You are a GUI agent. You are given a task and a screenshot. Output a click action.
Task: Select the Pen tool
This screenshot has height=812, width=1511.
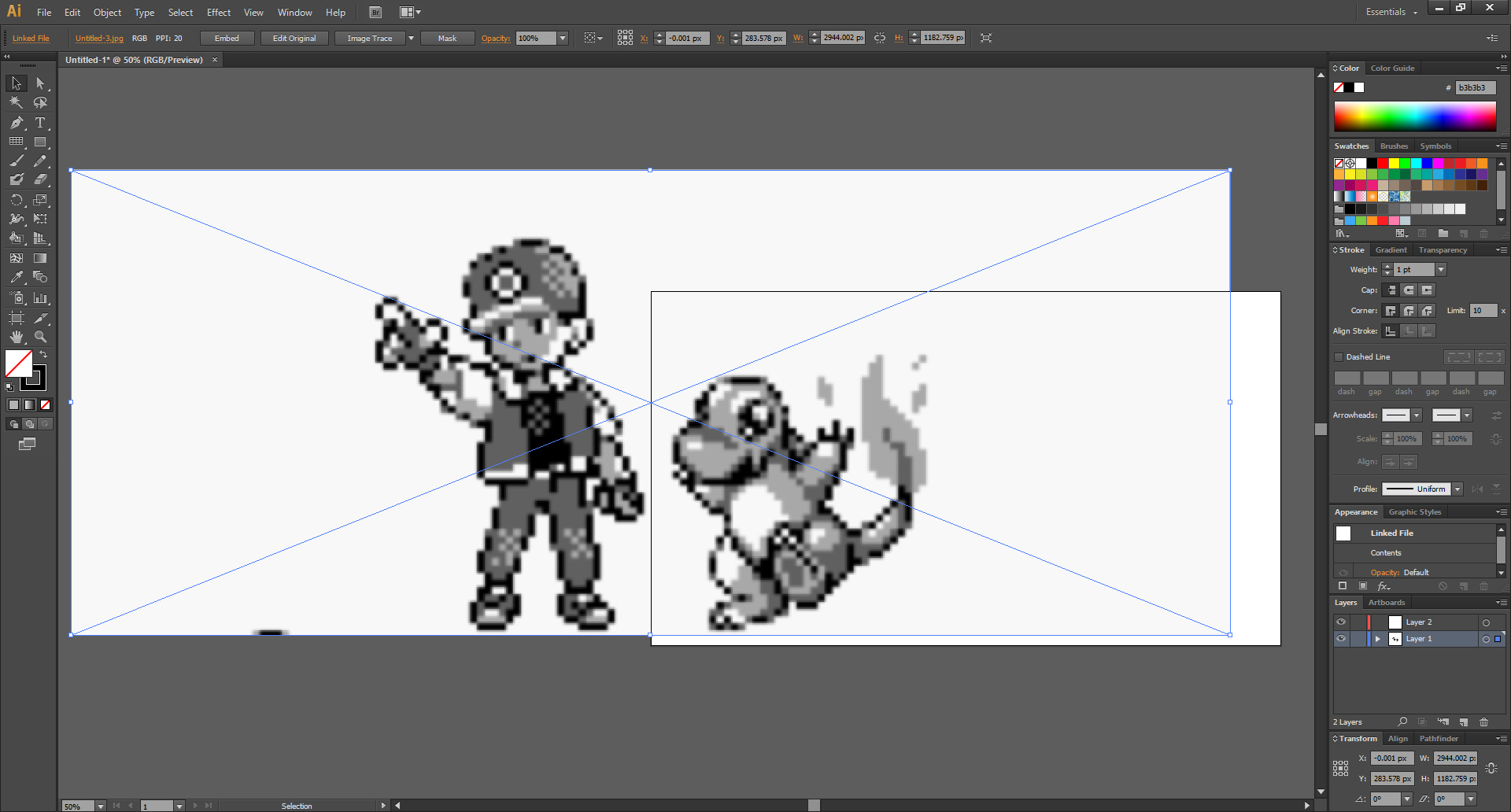[17, 122]
